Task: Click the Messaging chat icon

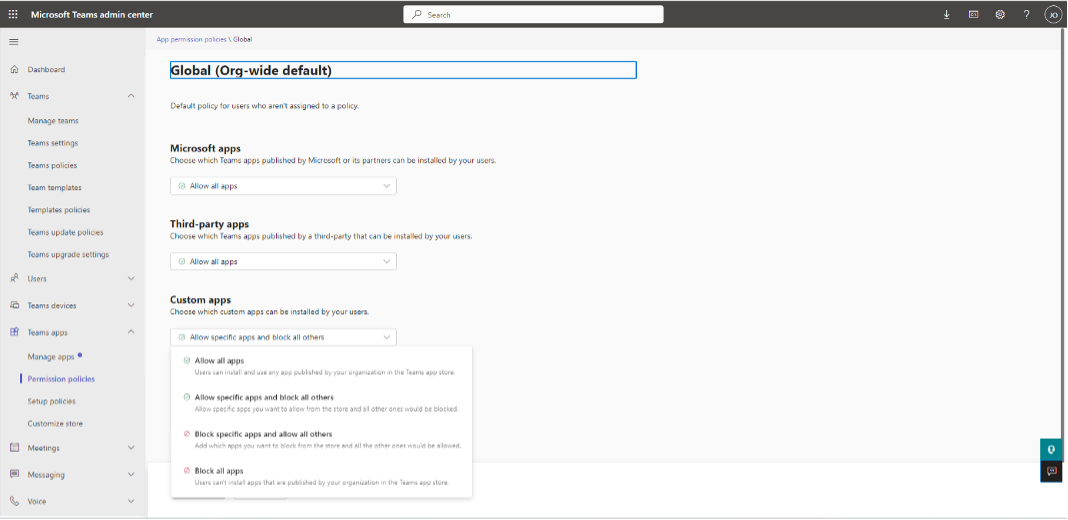Action: click(14, 474)
